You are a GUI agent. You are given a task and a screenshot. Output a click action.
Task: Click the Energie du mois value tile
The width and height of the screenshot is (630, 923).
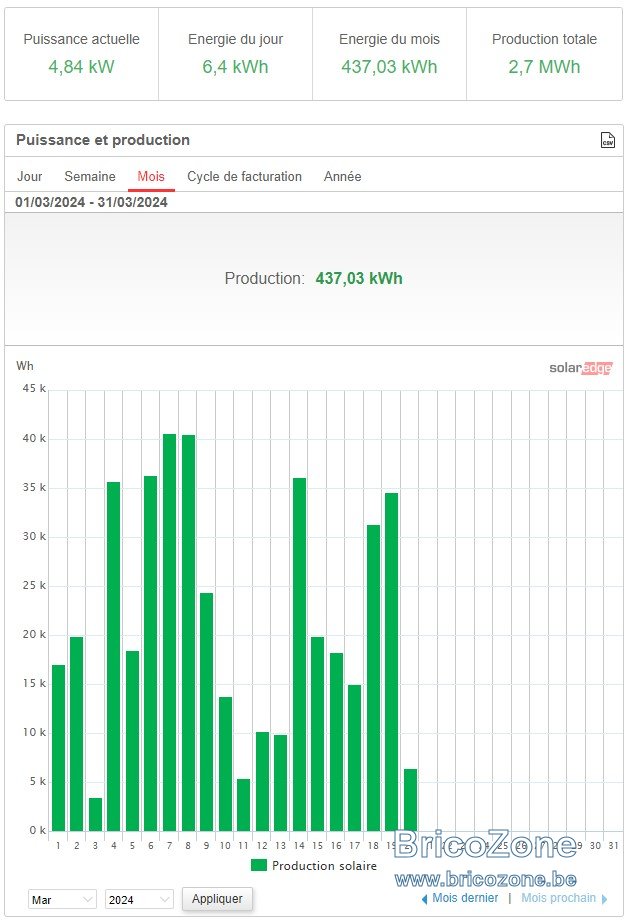[x=389, y=54]
